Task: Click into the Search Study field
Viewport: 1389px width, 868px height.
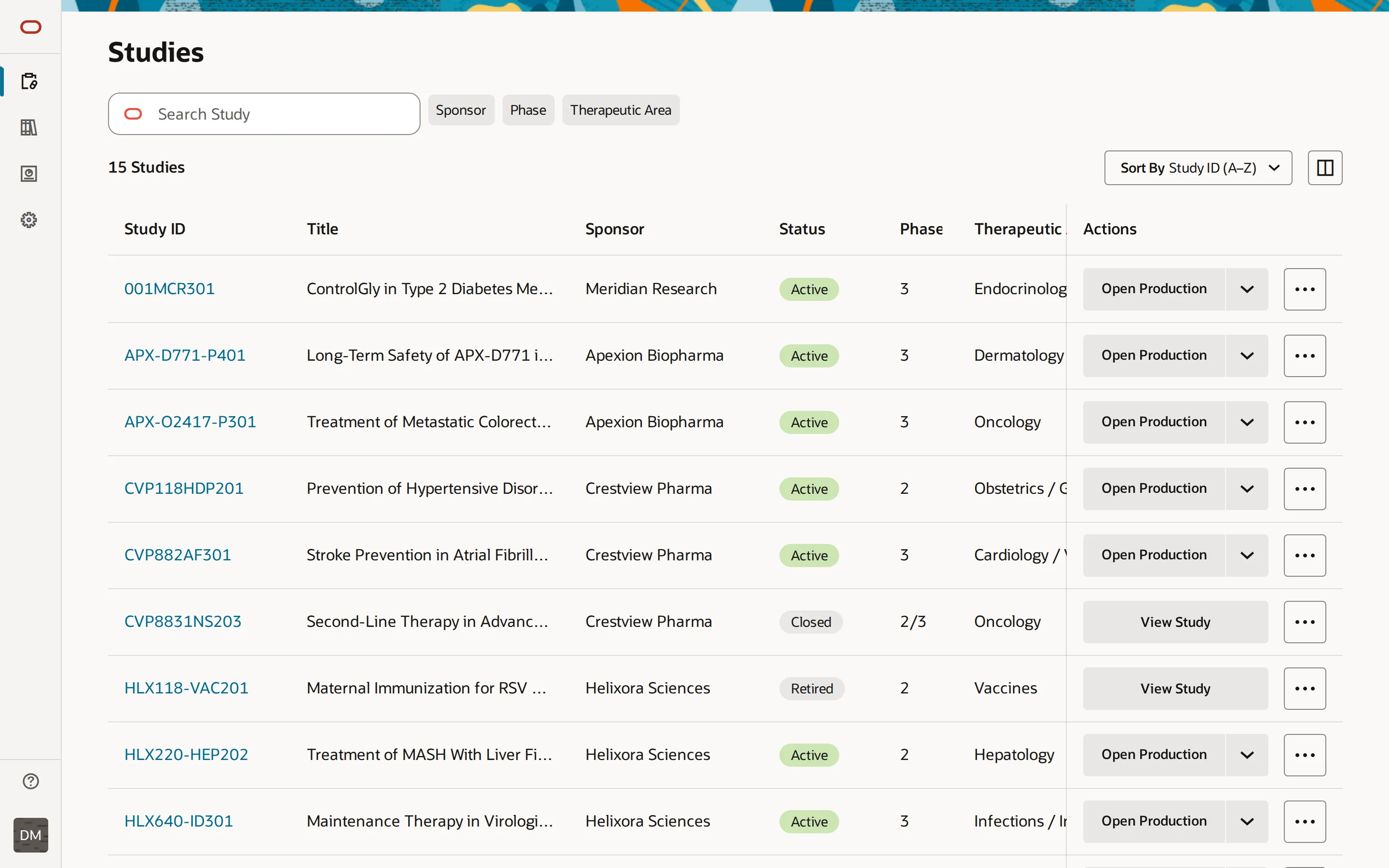Action: 264,114
